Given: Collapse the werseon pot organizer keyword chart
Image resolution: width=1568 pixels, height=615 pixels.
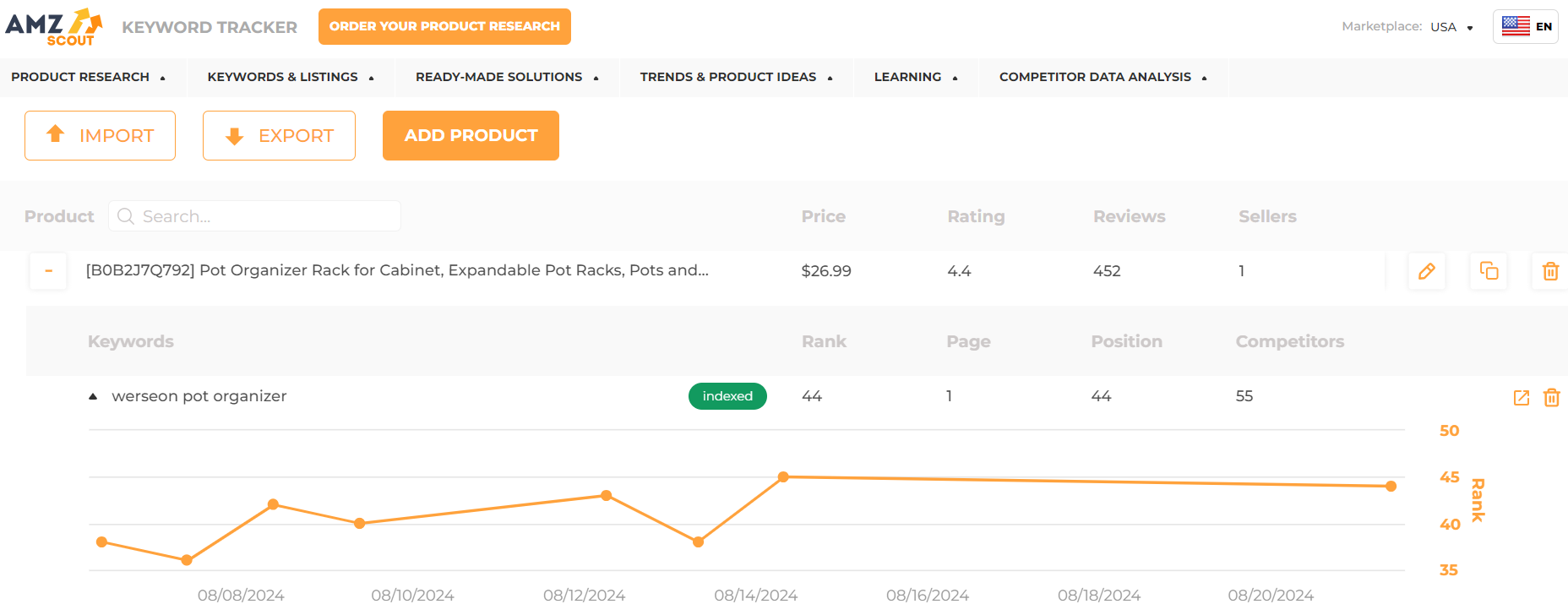Looking at the screenshot, I should (x=93, y=396).
